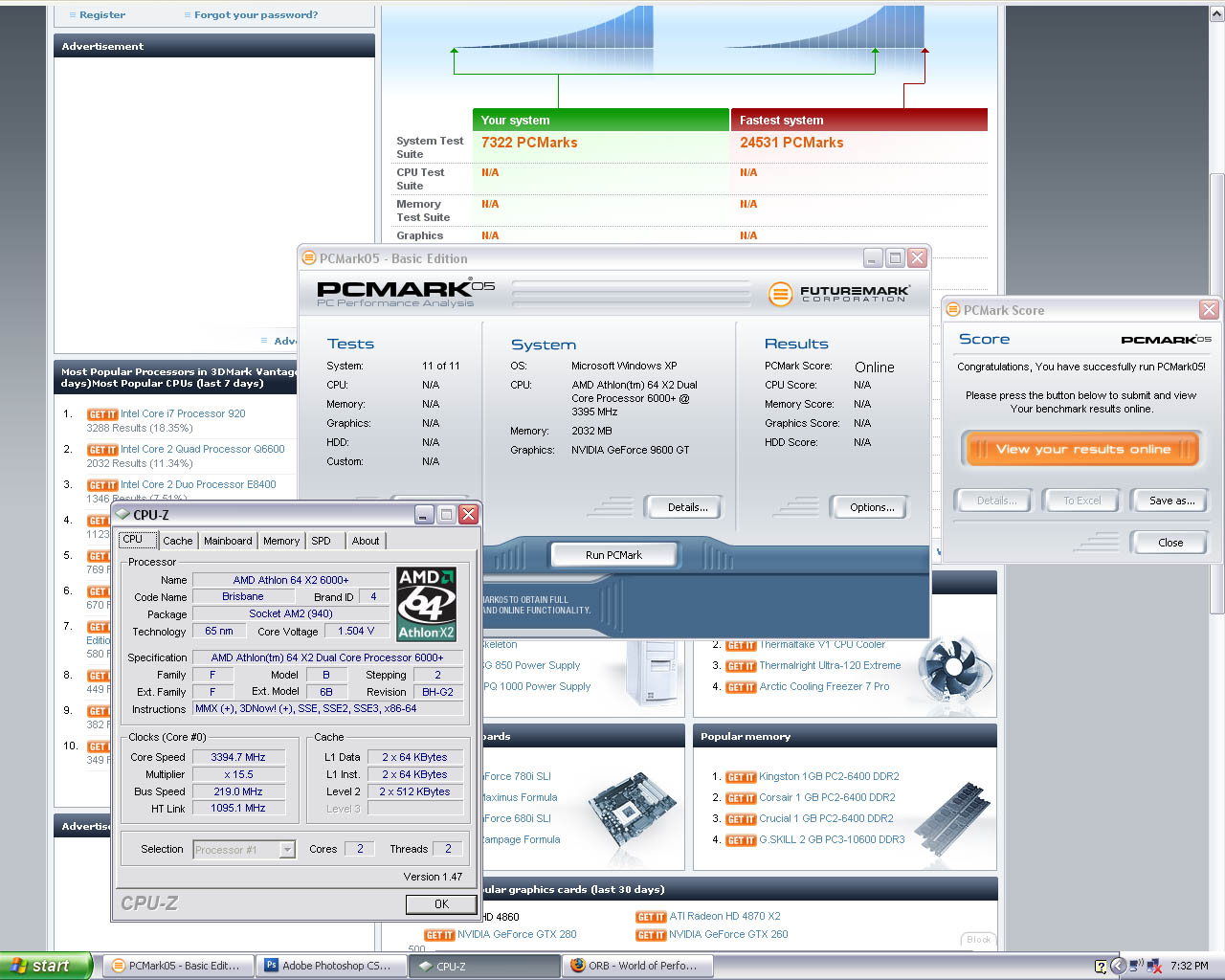Open the Memory tab in CPU-Z
The height and width of the screenshot is (980, 1225).
[281, 541]
